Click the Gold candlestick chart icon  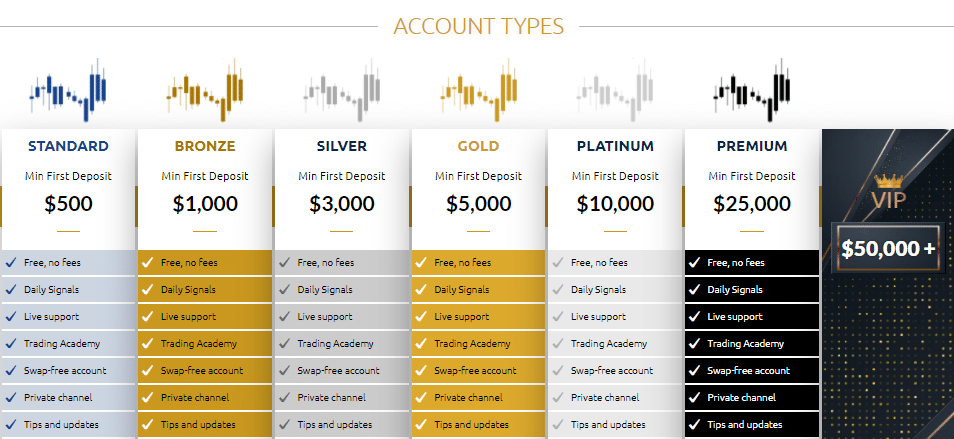[479, 91]
